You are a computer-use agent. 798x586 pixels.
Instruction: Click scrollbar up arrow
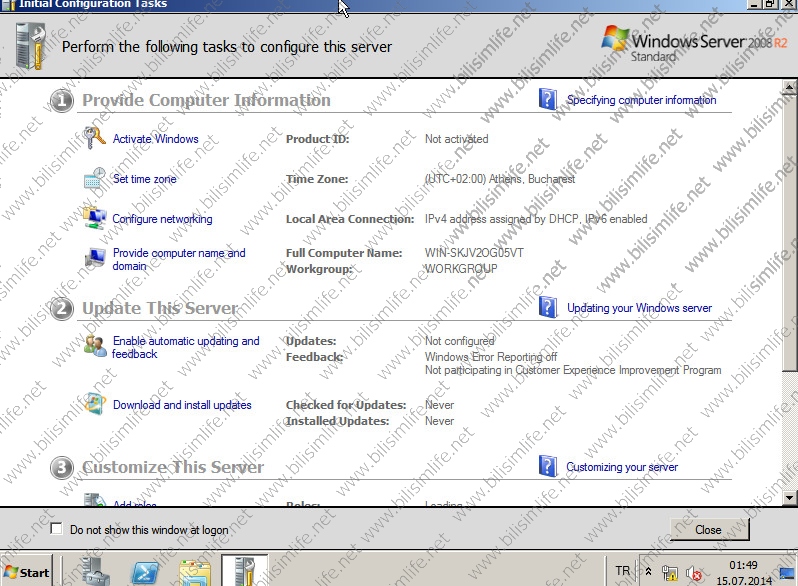(x=789, y=87)
